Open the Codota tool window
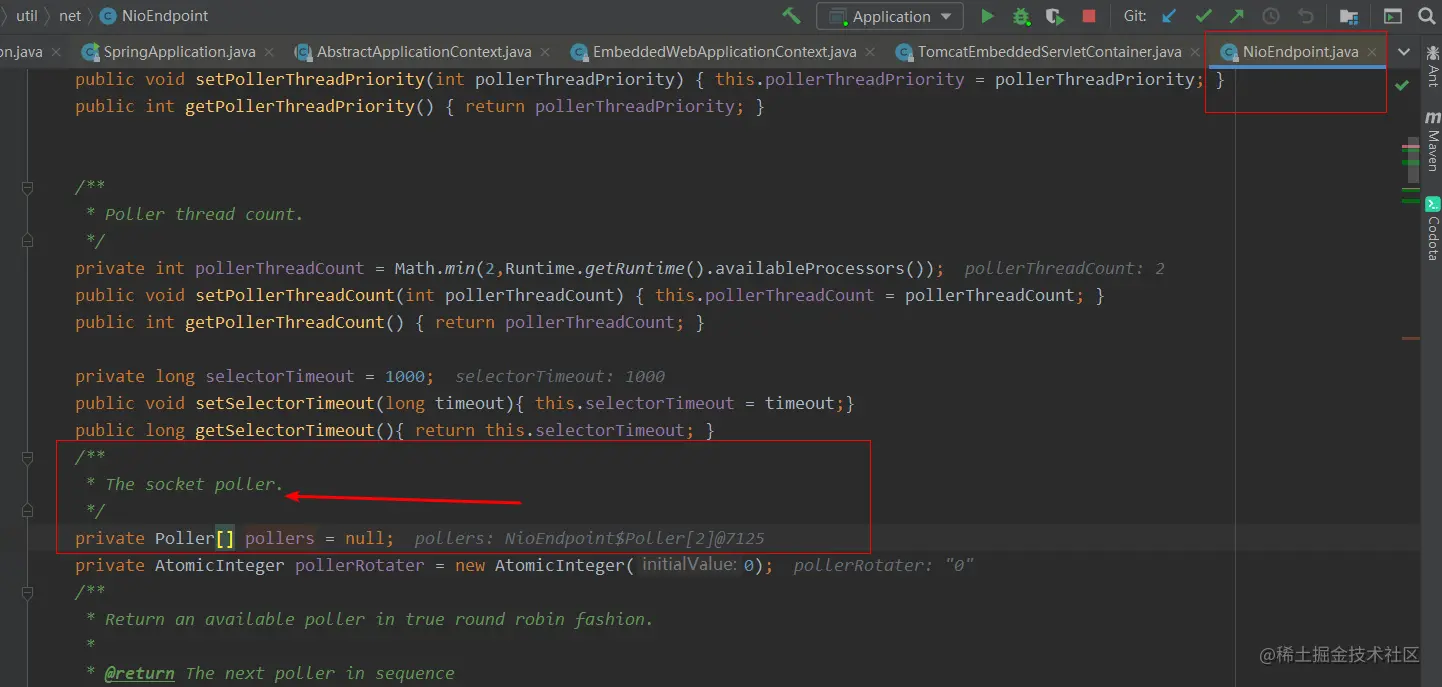 1432,229
